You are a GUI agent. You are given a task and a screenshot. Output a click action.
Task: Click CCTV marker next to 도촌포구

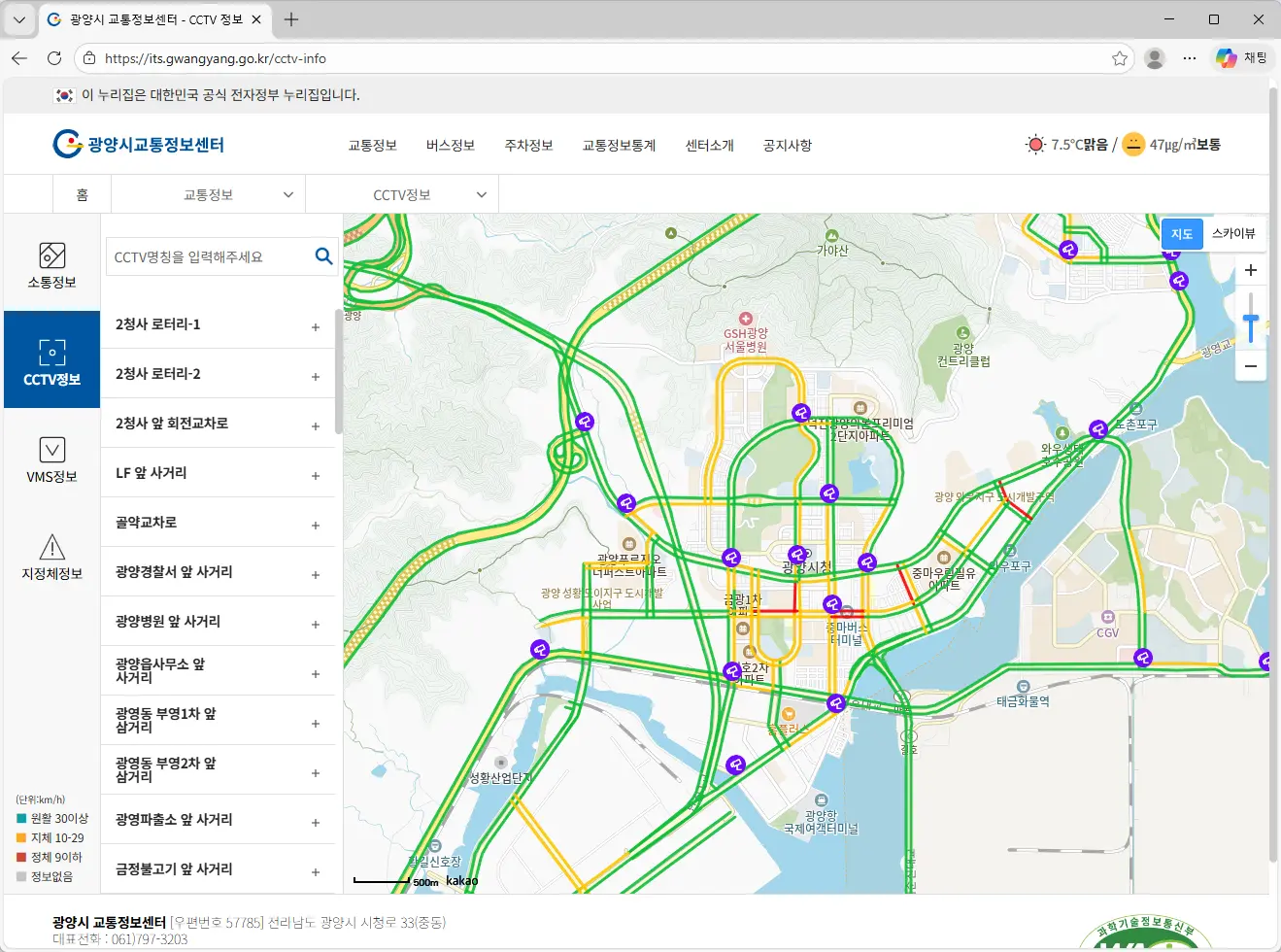[x=1098, y=429]
